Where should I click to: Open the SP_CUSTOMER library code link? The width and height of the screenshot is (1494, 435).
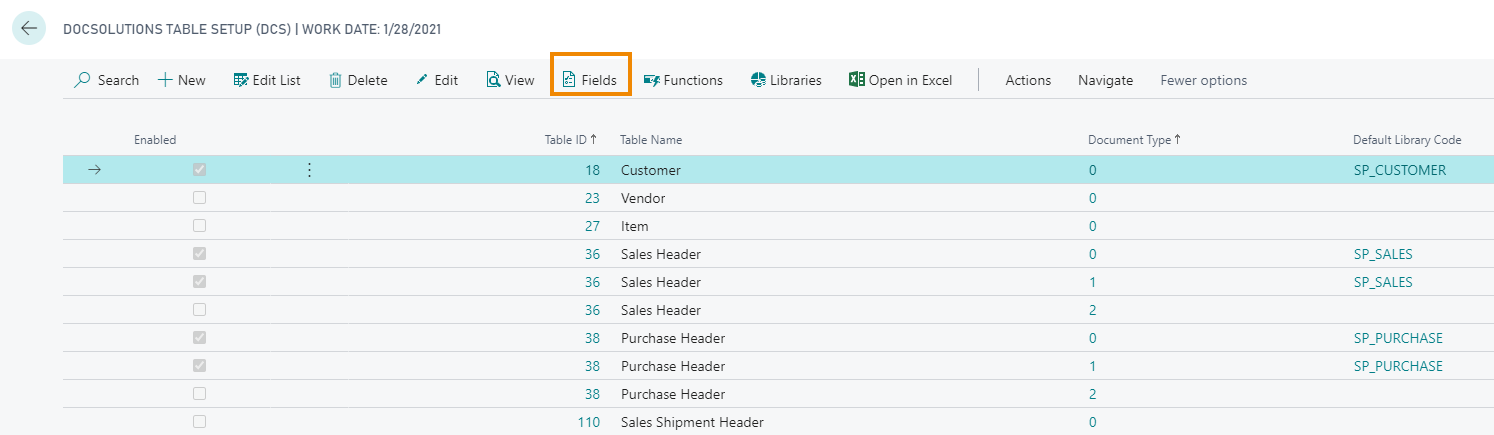click(1399, 170)
